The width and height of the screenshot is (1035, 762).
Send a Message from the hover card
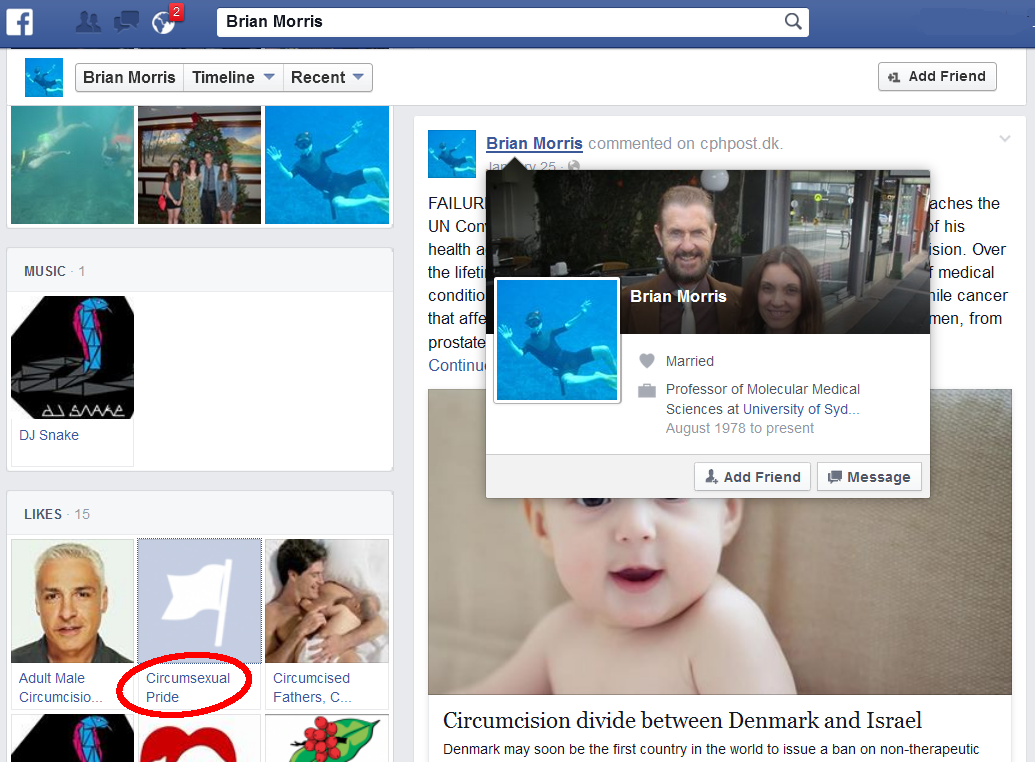click(869, 477)
